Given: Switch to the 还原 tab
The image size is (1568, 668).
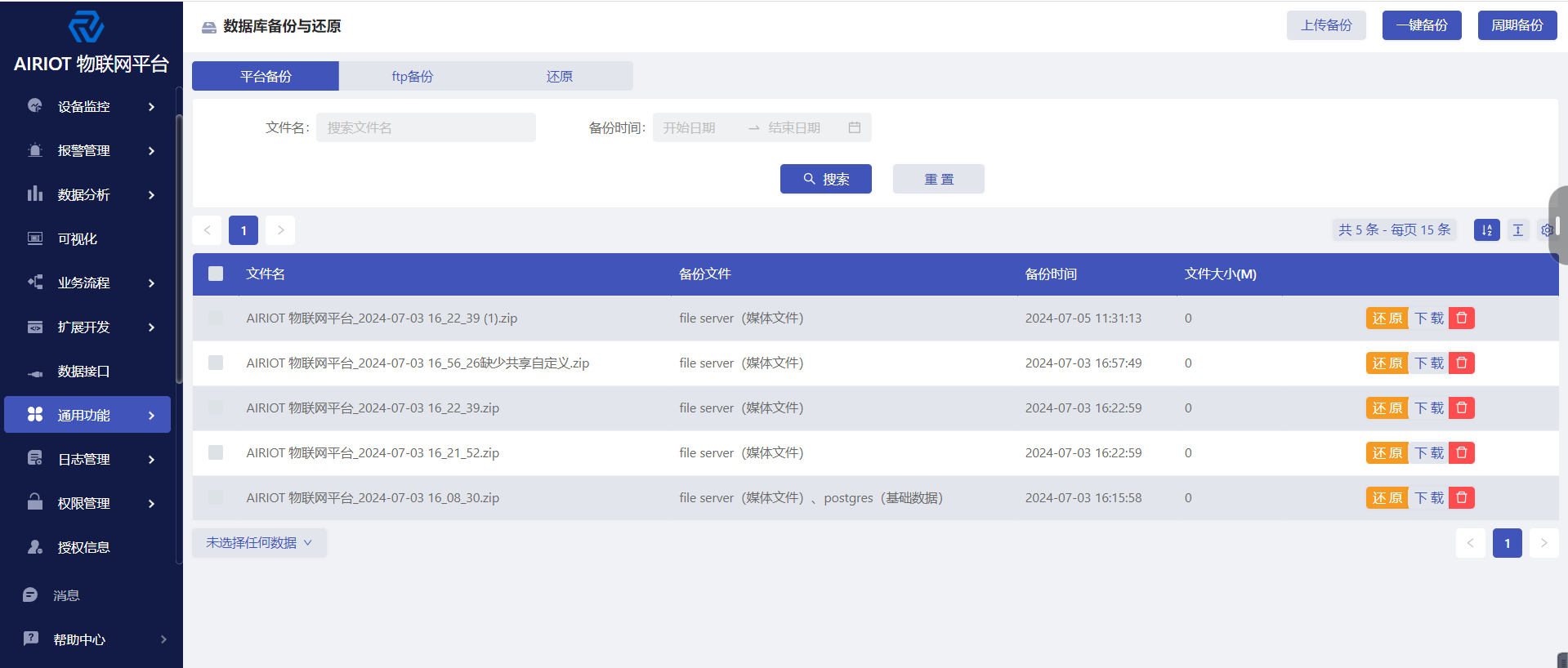Looking at the screenshot, I should click(560, 76).
